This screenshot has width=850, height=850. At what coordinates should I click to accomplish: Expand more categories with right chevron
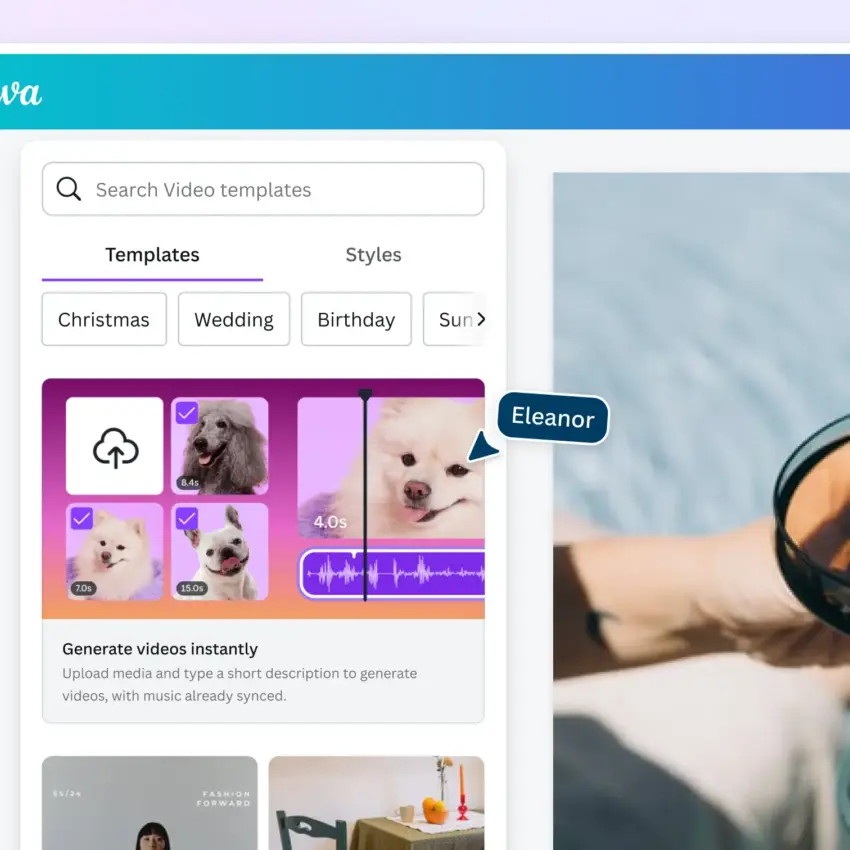tap(480, 319)
